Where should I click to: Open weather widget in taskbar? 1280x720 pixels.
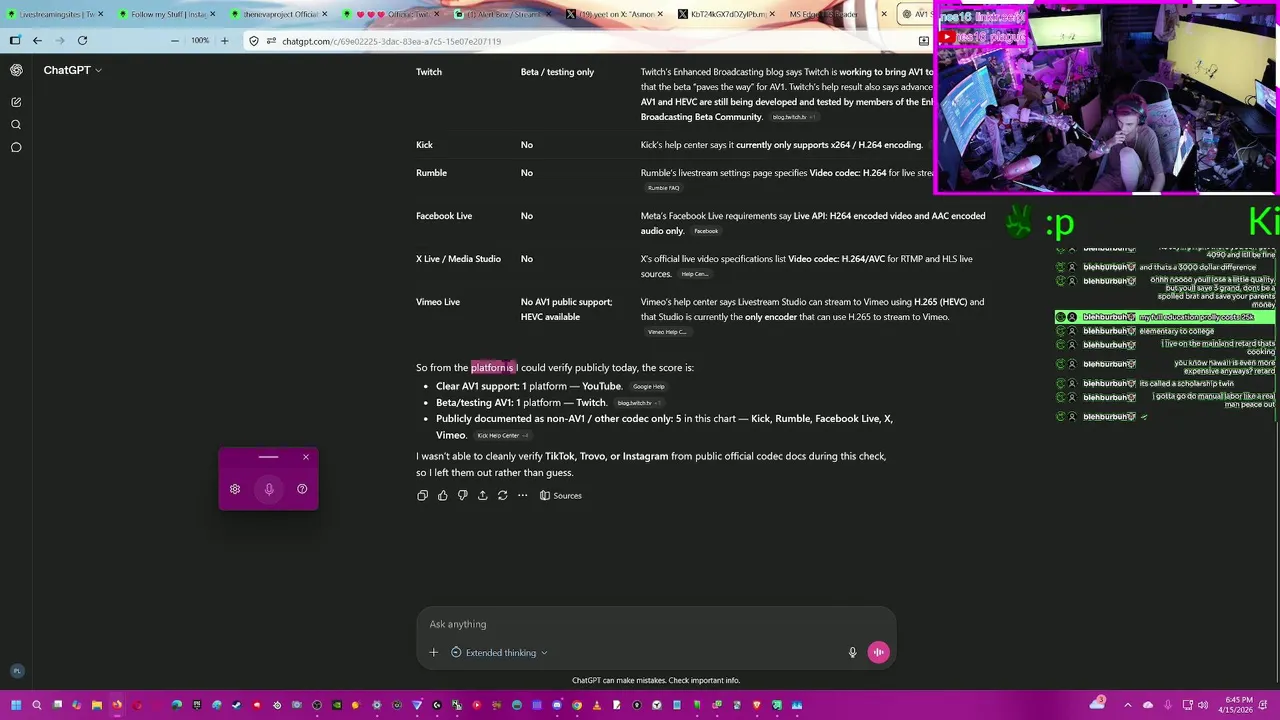coord(1099,704)
